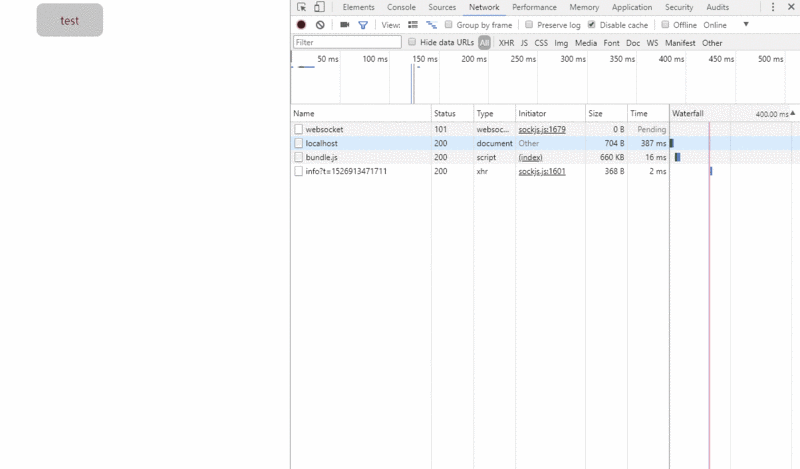Enable Group by frame checkbox
The width and height of the screenshot is (800, 469).
pos(449,25)
